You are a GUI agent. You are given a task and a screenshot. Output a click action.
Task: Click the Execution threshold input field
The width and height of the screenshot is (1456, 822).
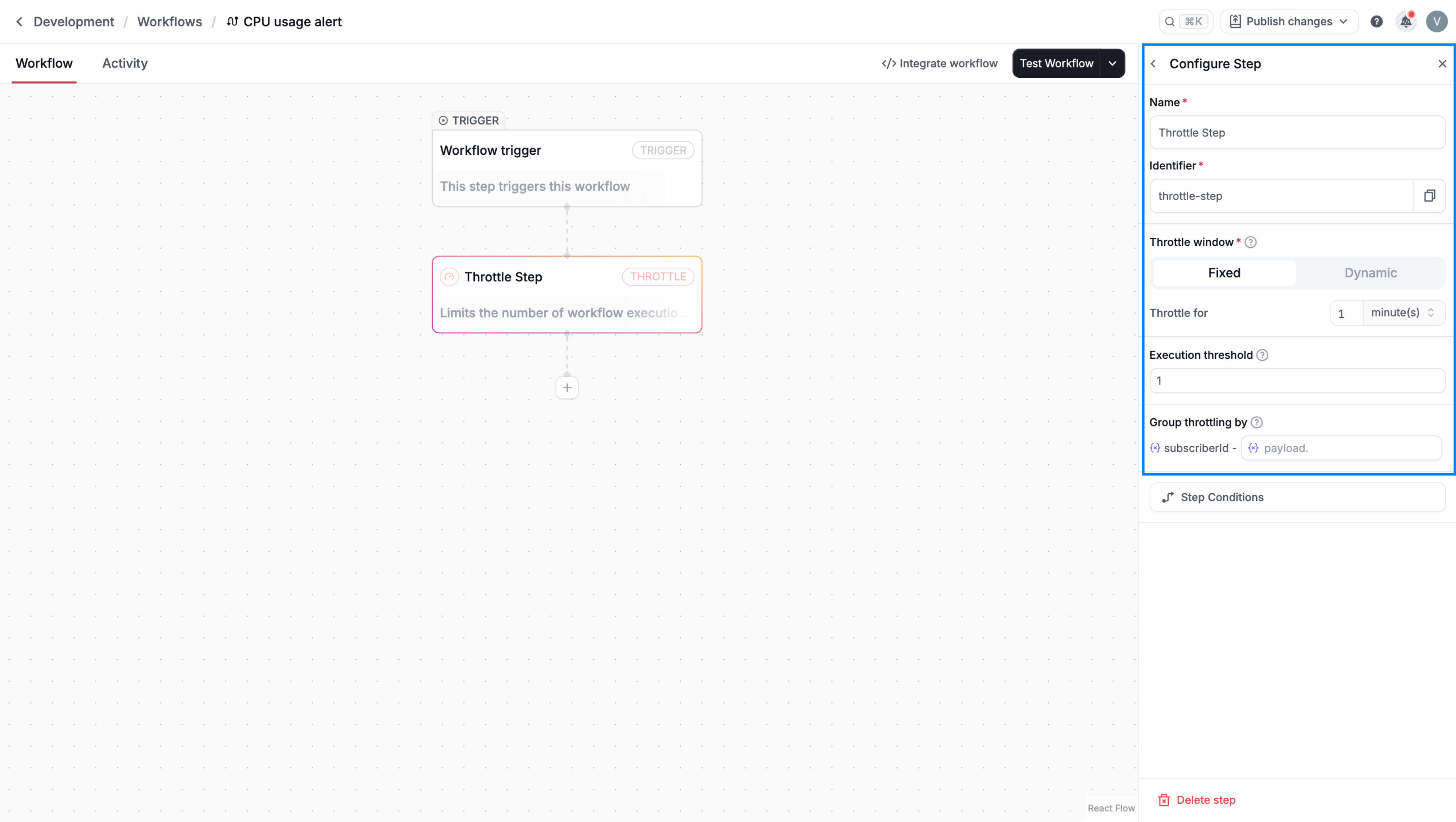(x=1297, y=380)
